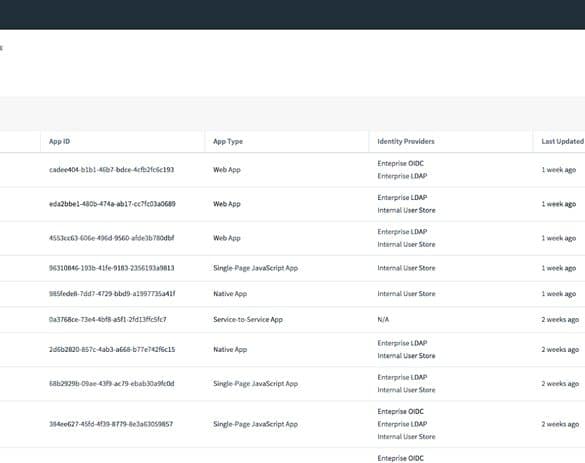Click the App Type column header

[x=228, y=141]
